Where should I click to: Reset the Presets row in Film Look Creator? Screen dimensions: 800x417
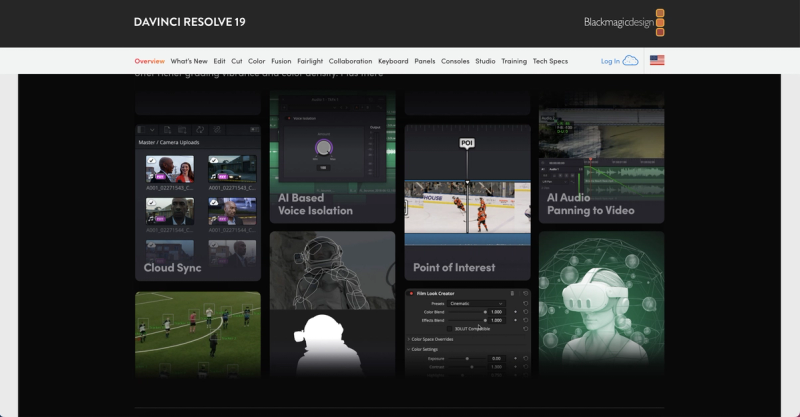pyautogui.click(x=526, y=303)
